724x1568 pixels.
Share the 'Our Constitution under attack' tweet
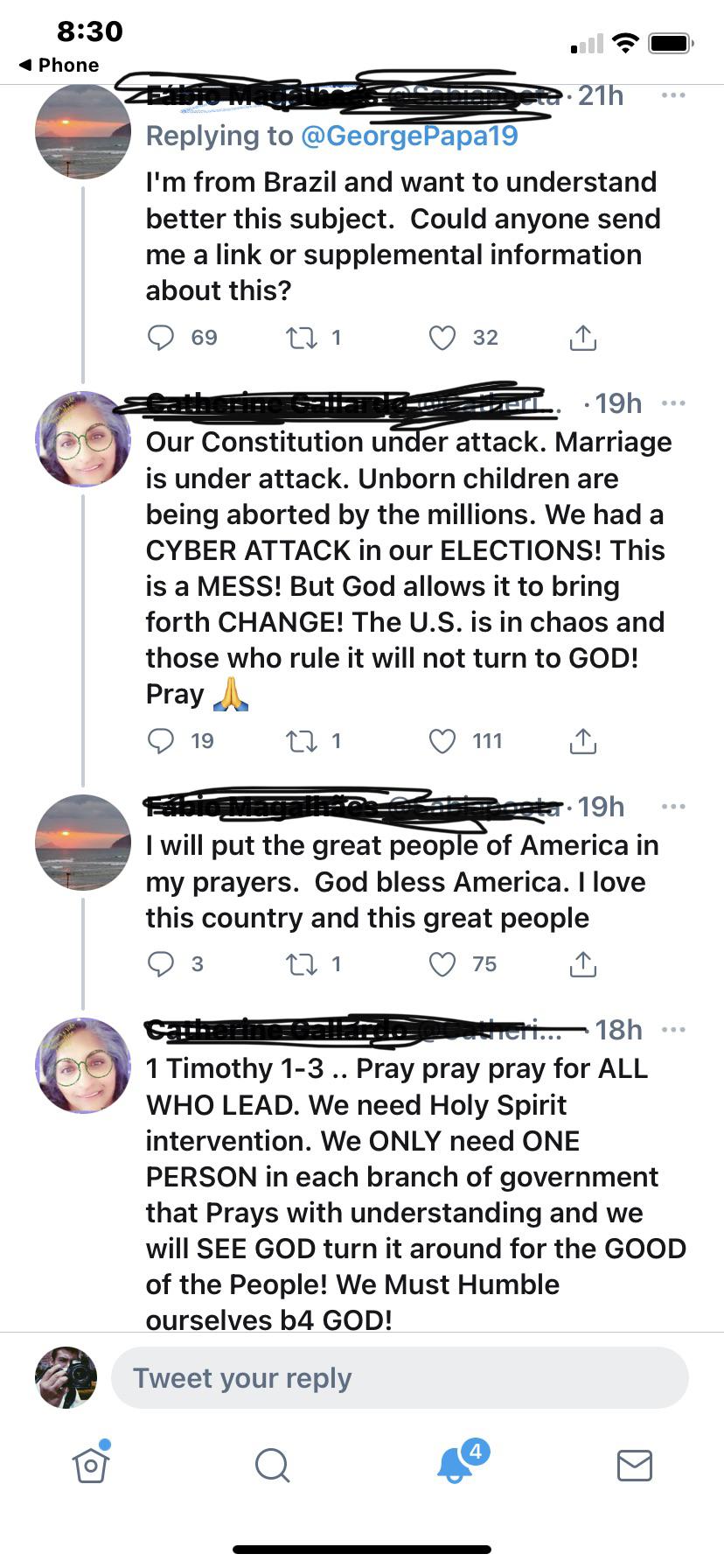pos(582,741)
